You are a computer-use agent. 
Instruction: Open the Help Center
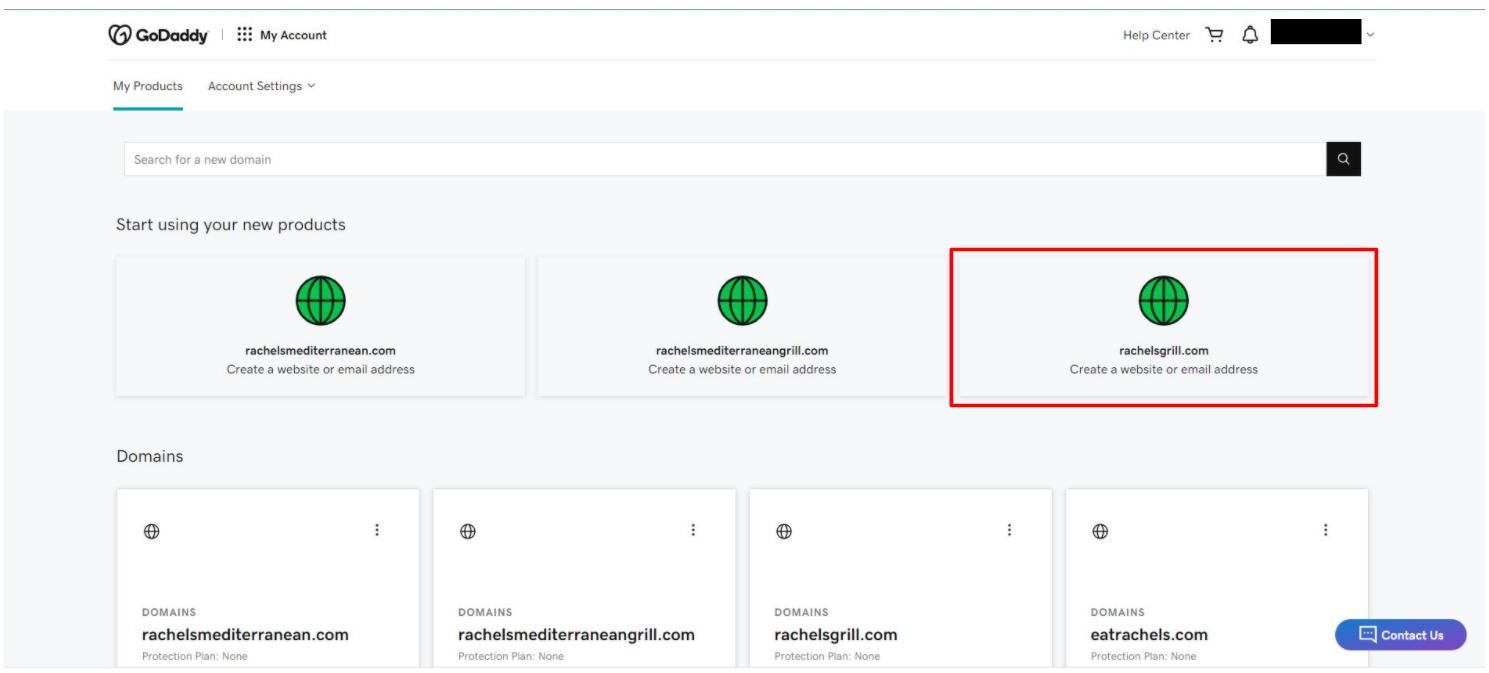[x=1156, y=35]
